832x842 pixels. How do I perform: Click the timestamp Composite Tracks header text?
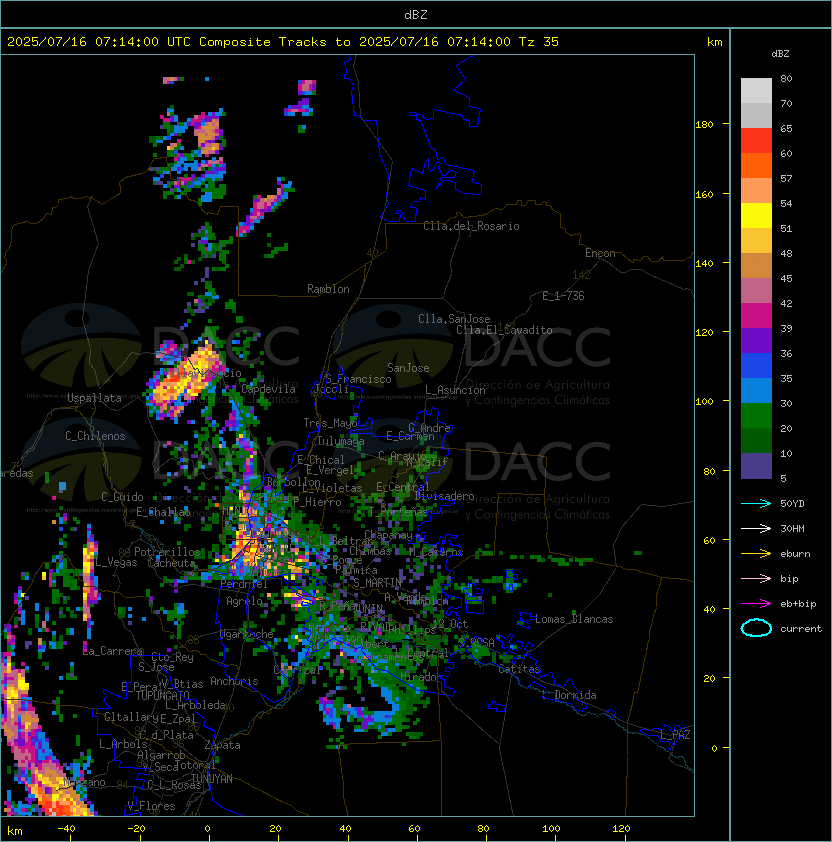tap(283, 42)
